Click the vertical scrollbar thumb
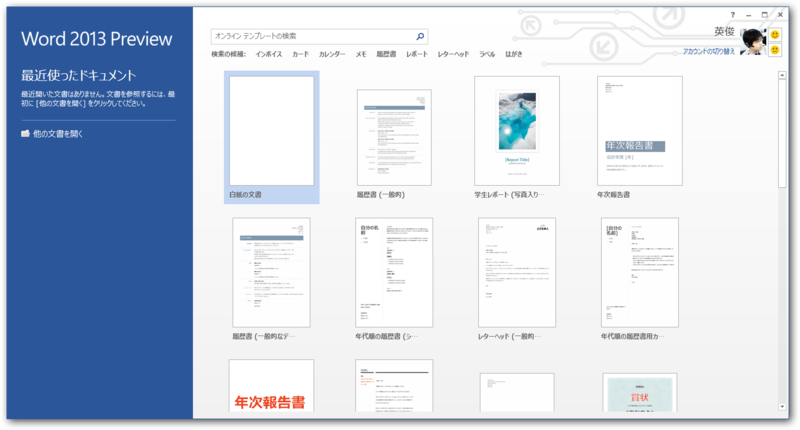800x430 pixels. click(x=782, y=134)
